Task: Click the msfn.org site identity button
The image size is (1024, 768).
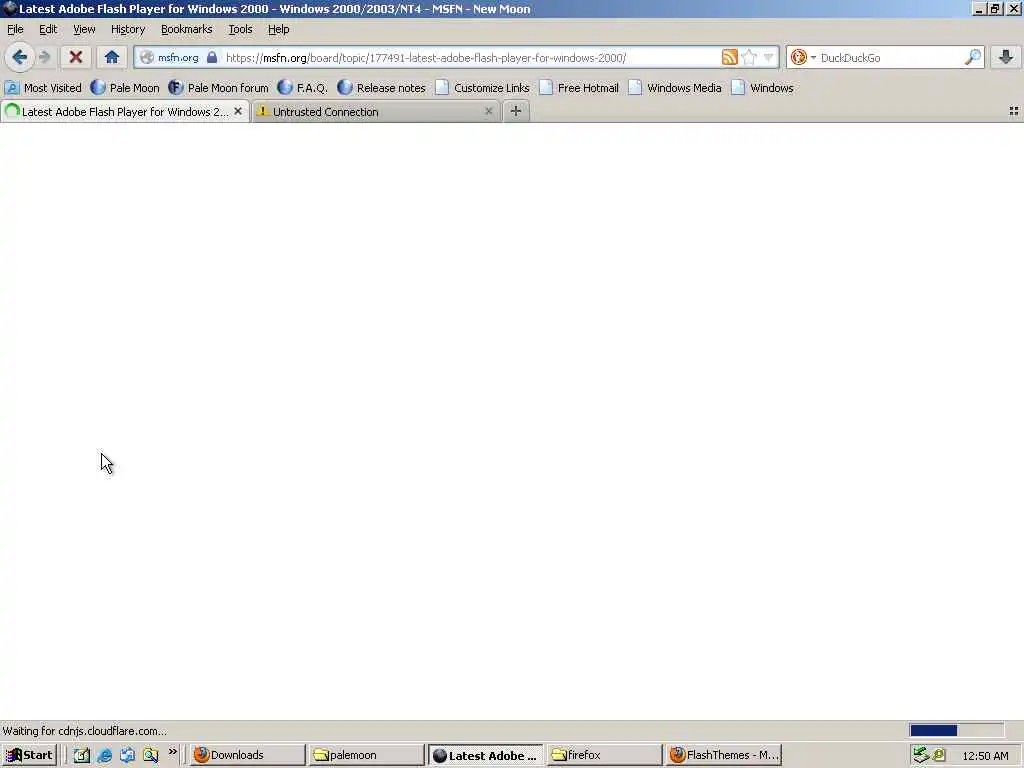Action: pyautogui.click(x=170, y=57)
